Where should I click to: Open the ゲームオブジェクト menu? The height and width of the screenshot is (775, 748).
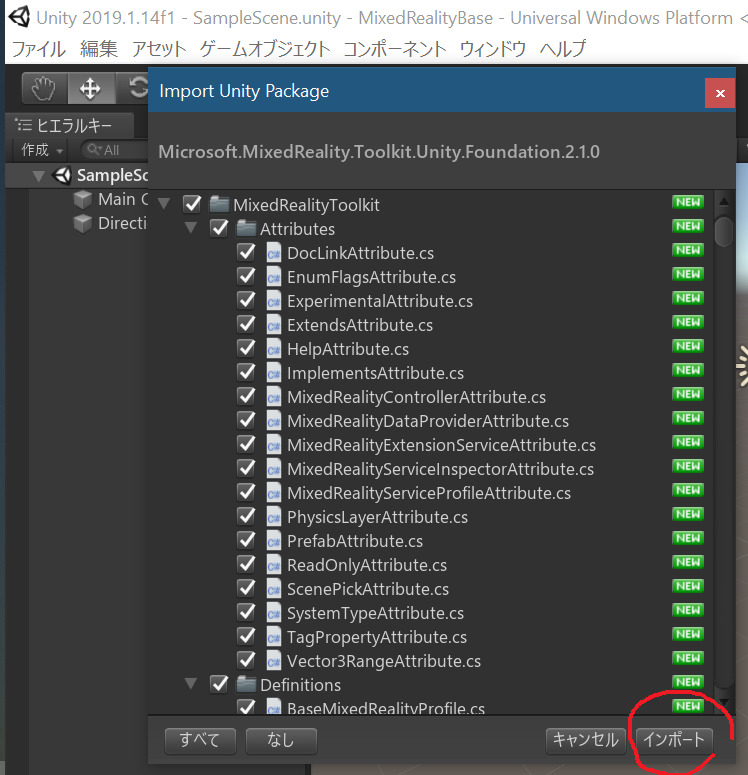click(265, 49)
